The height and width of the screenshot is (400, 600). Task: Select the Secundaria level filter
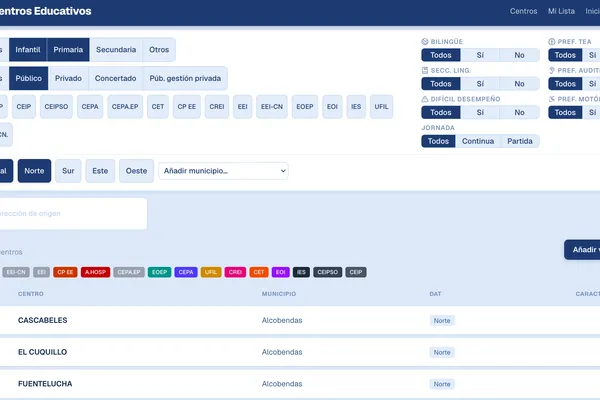point(116,50)
